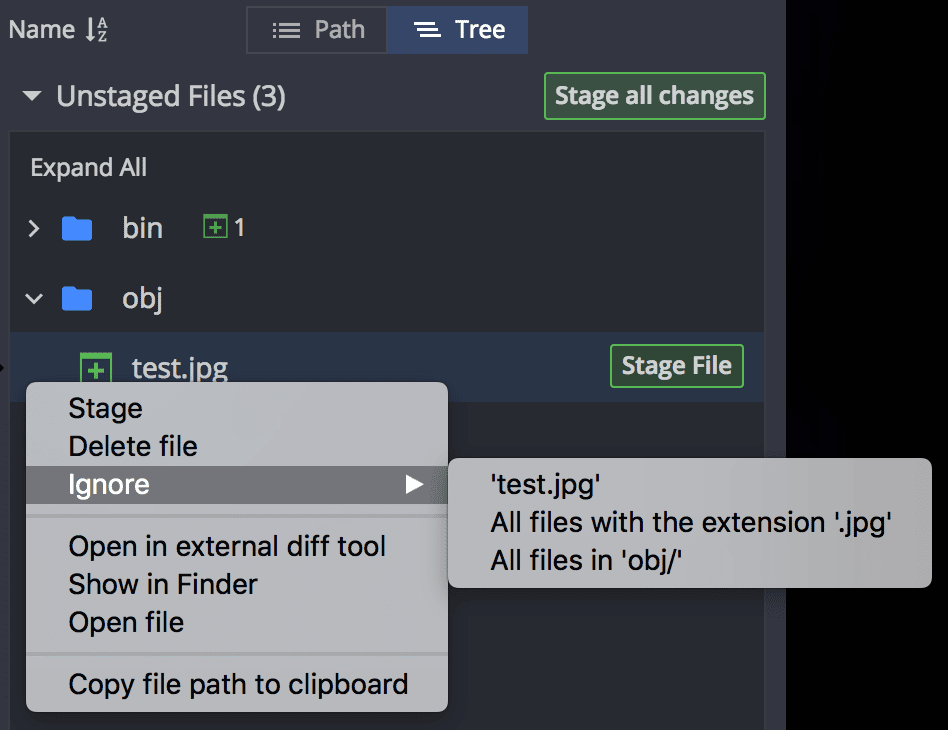Viewport: 948px width, 730px height.
Task: Collapse the Unstaged Files section
Action: 31,96
